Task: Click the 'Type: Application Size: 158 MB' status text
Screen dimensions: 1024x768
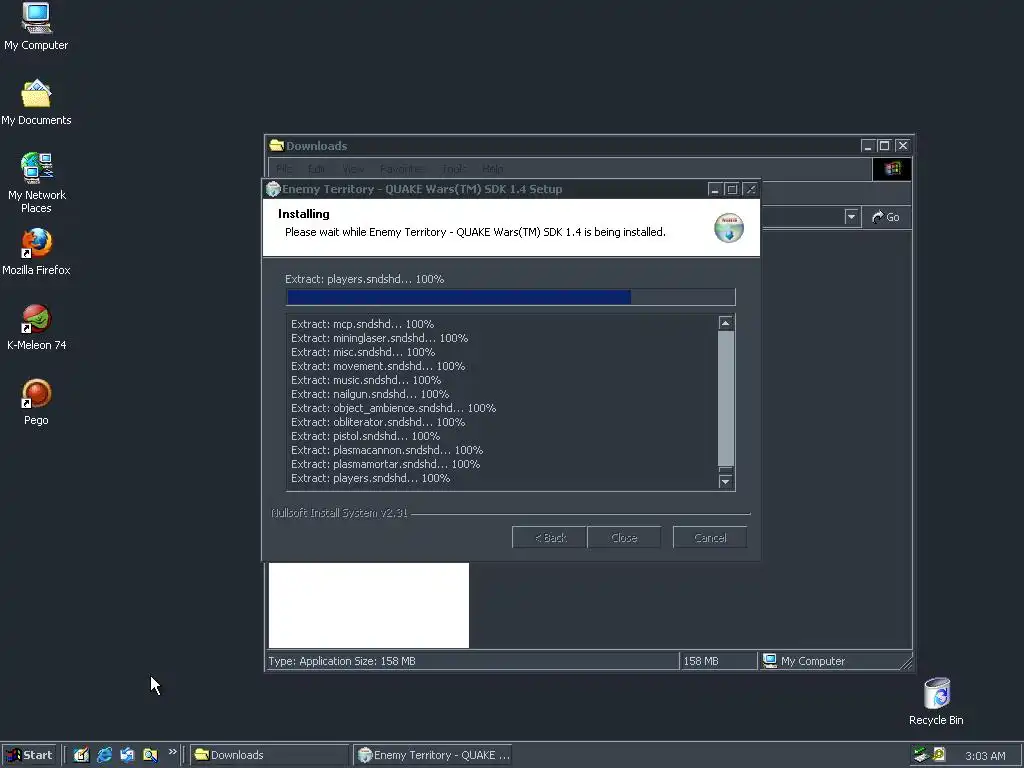Action: [x=342, y=661]
